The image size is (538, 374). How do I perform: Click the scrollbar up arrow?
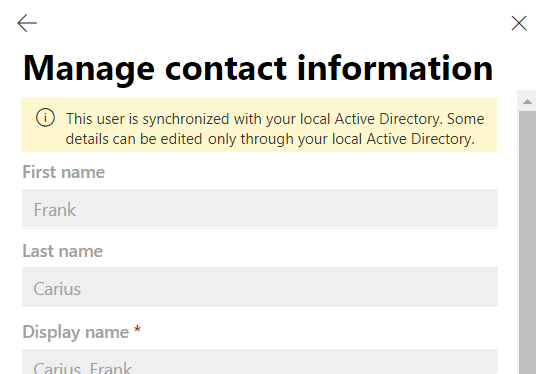[x=527, y=102]
